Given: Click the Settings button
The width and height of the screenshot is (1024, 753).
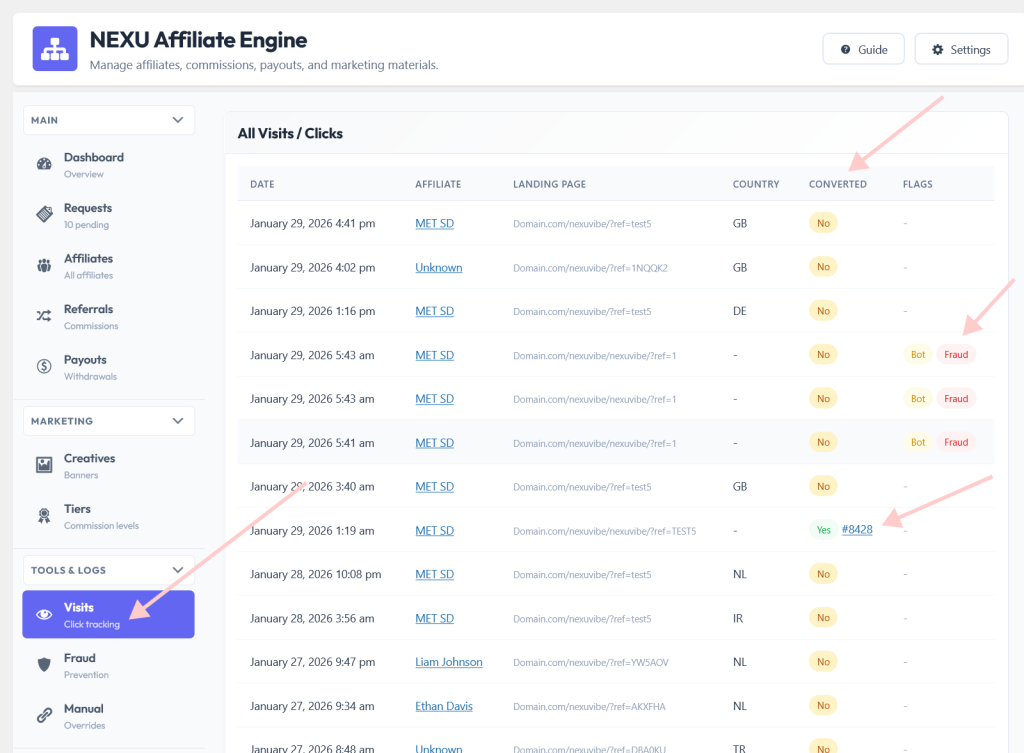Looking at the screenshot, I should coord(961,49).
